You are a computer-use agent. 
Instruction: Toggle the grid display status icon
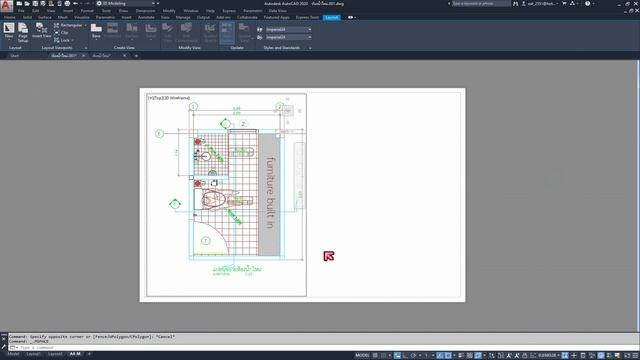pos(375,356)
